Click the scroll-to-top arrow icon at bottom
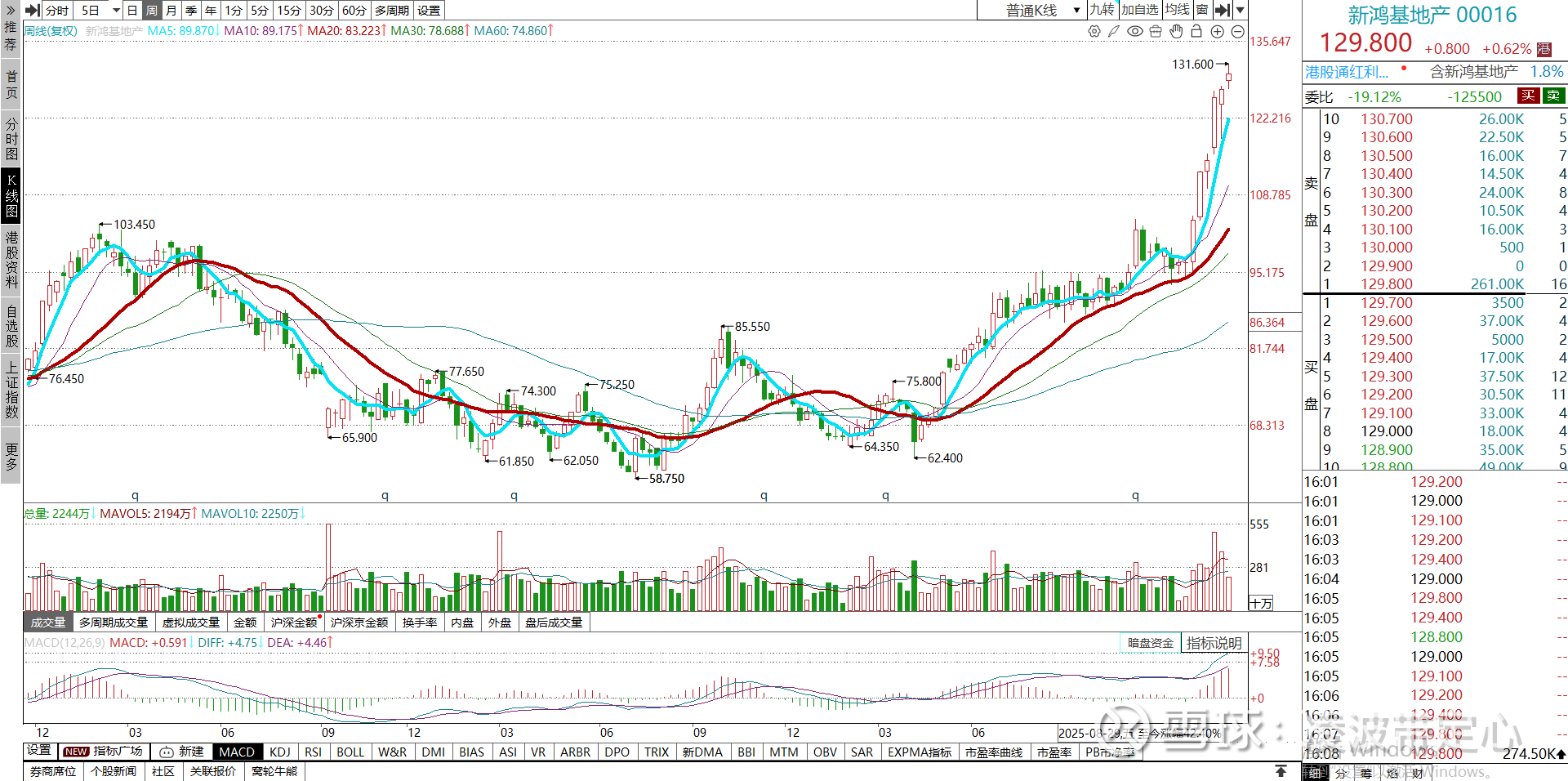1568x781 pixels. [x=1281, y=771]
